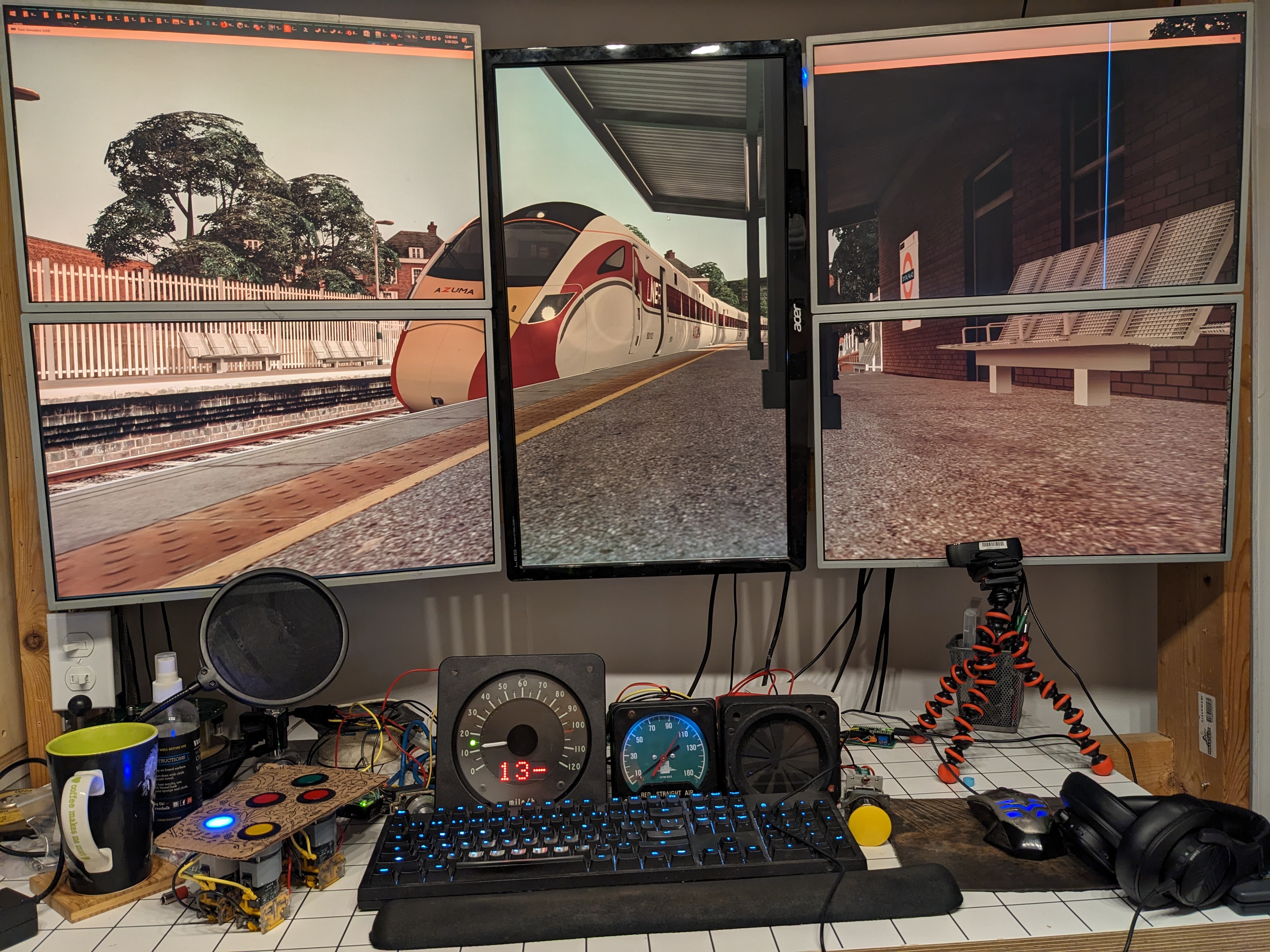Switch to the Unity cube app U...

(x=244, y=26)
